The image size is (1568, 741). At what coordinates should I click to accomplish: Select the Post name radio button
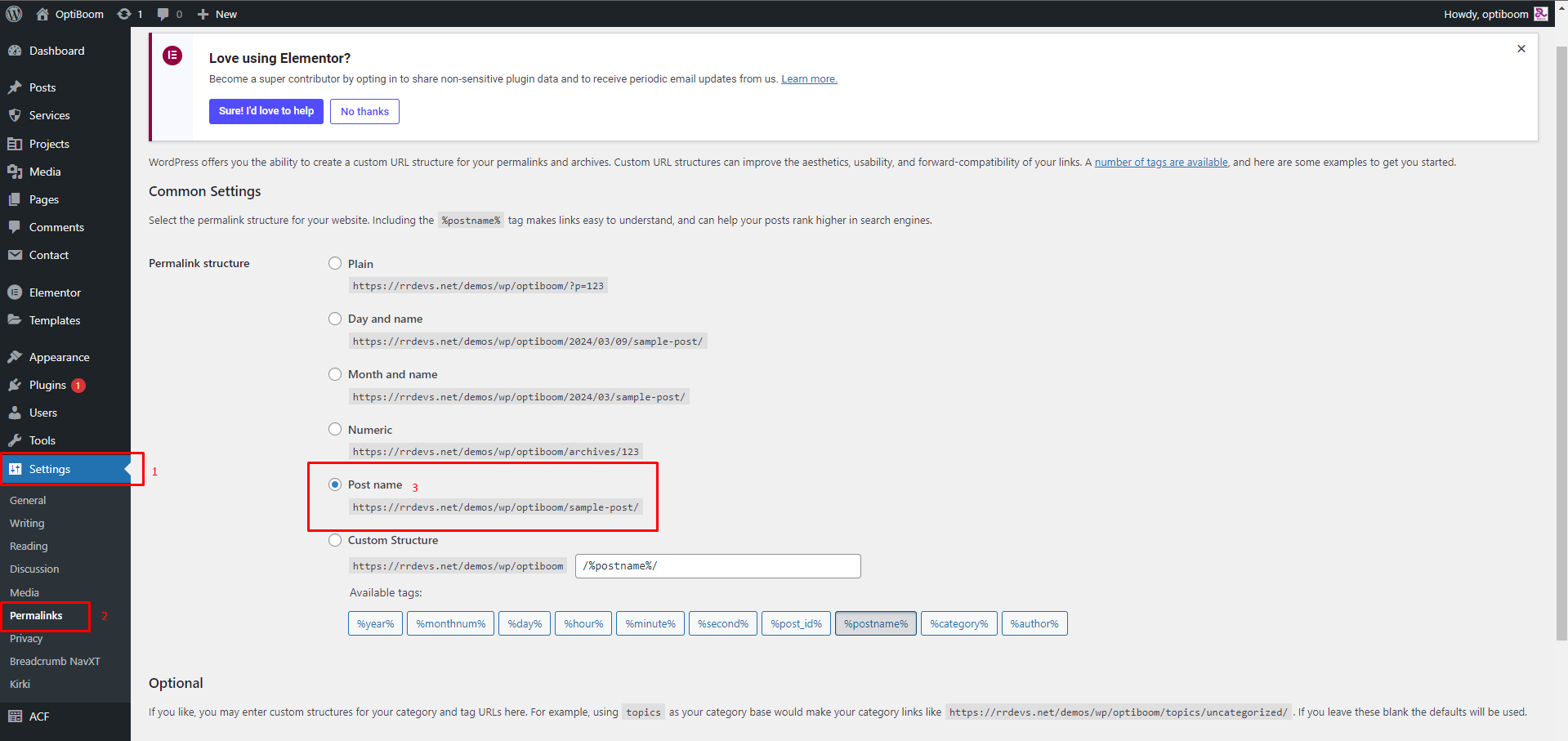coord(335,484)
